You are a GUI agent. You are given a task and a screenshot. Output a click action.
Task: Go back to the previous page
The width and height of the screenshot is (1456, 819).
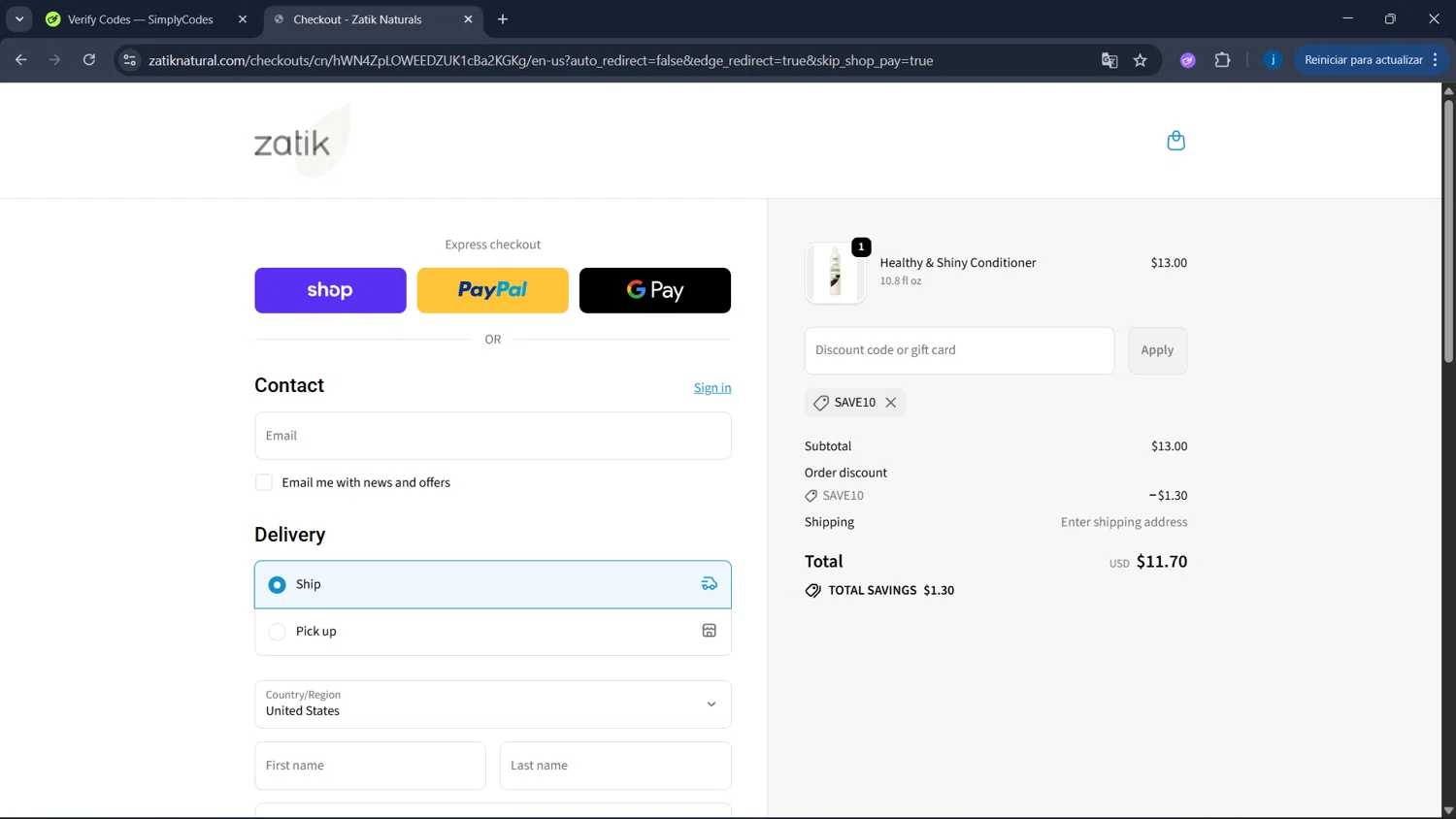pyautogui.click(x=21, y=60)
